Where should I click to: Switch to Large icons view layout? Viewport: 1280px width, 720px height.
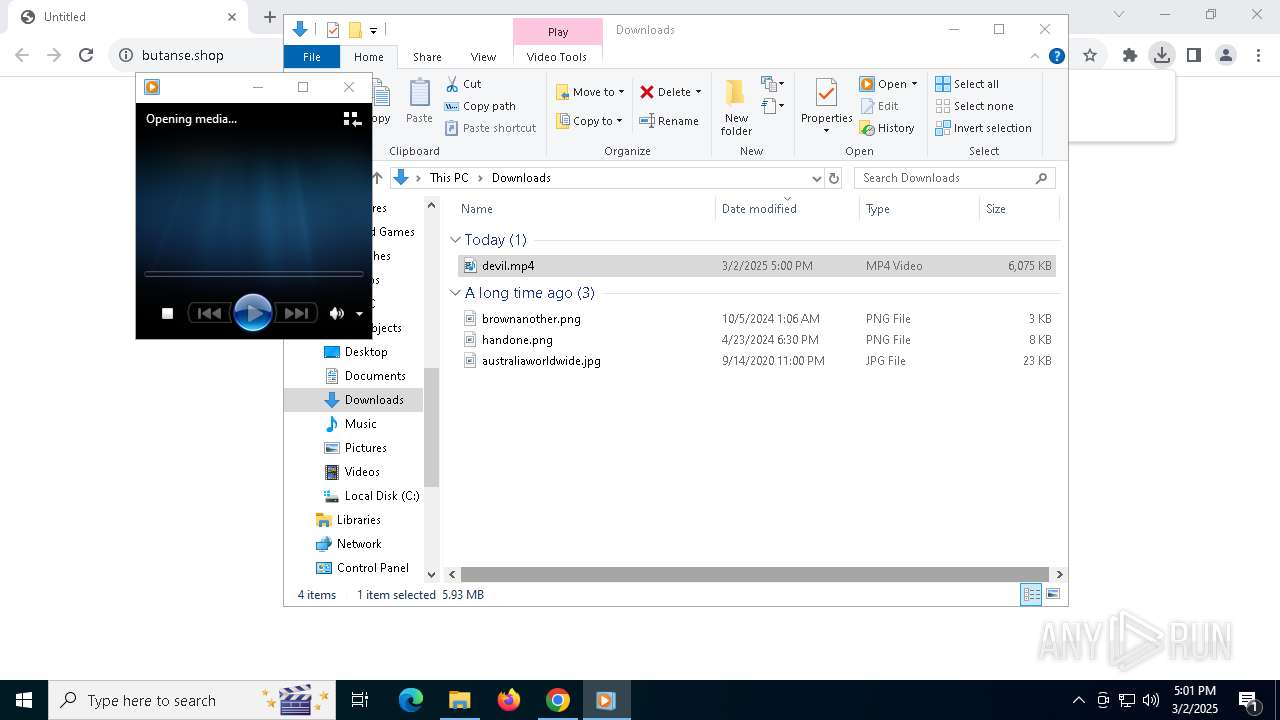point(1053,595)
